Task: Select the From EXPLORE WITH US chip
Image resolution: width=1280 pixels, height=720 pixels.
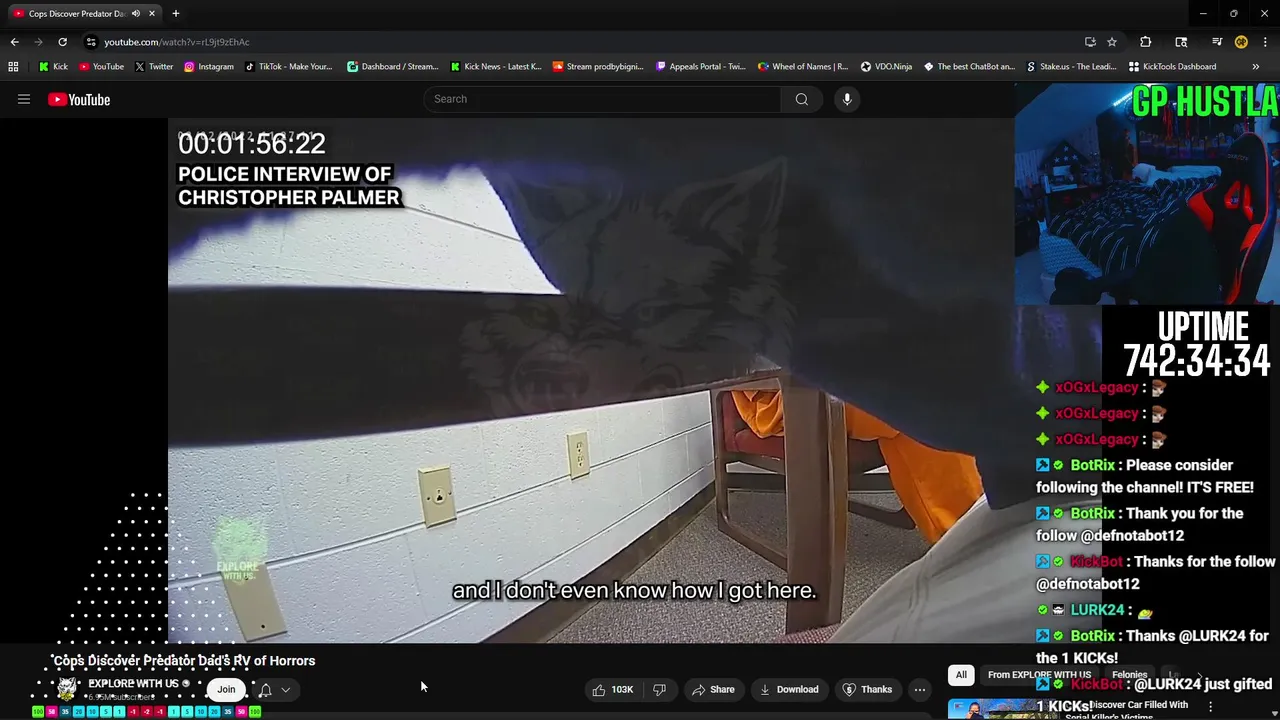Action: coord(1039,675)
